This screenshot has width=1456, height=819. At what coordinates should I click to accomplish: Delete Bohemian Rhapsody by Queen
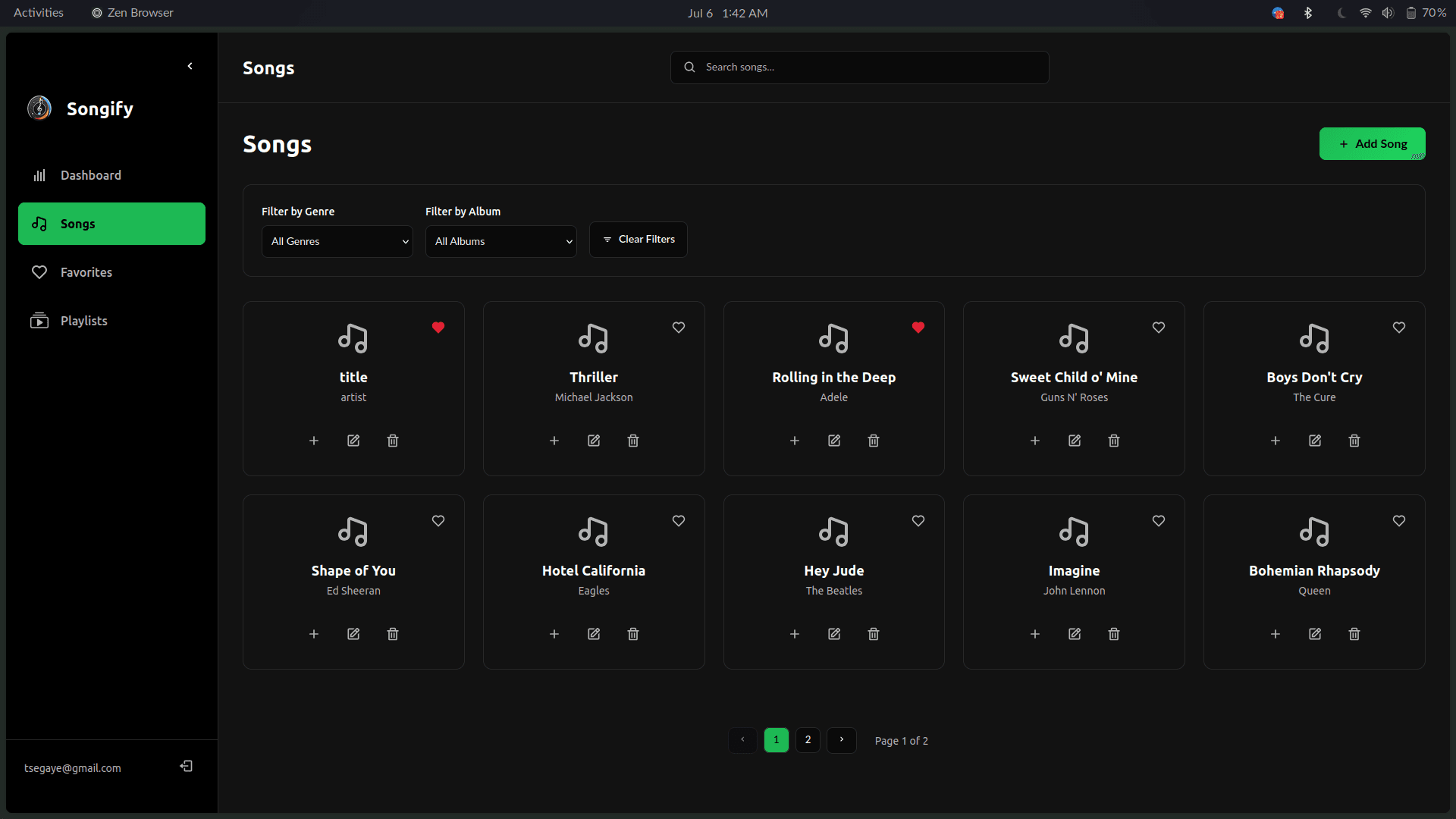point(1353,634)
